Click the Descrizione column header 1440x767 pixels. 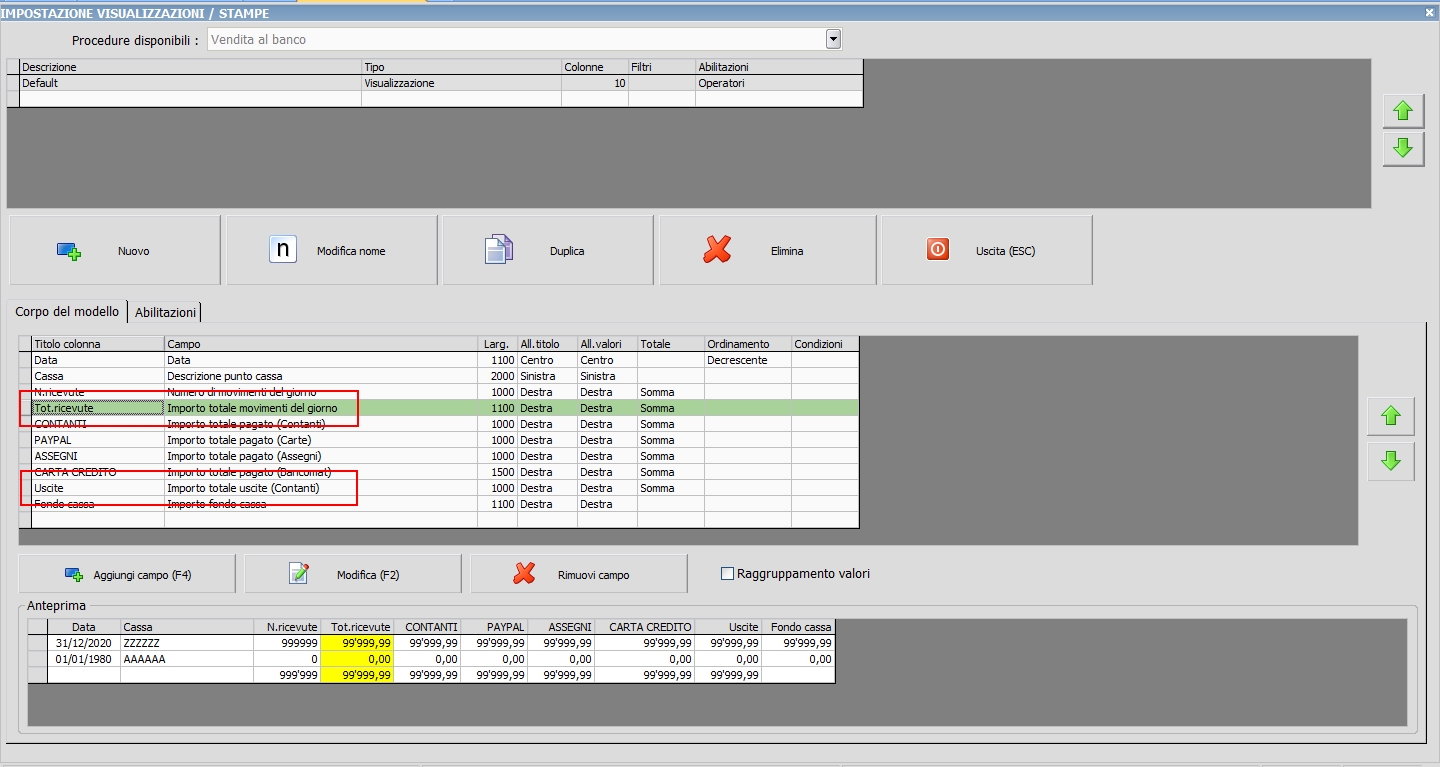point(190,67)
